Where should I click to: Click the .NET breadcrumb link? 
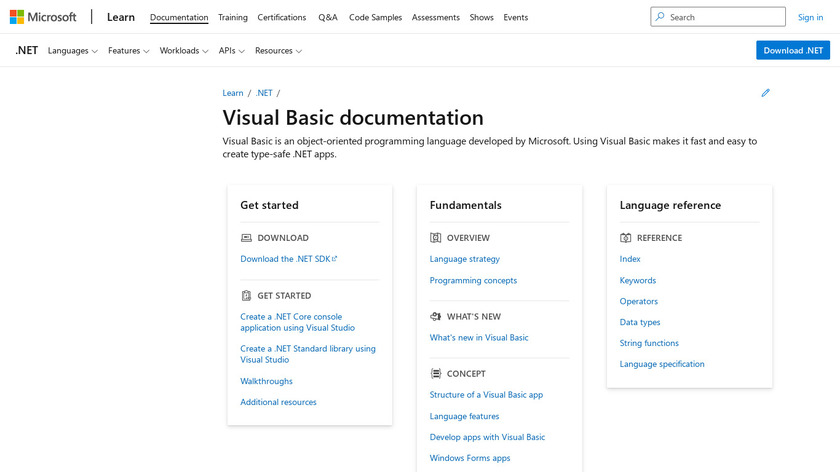click(x=264, y=93)
